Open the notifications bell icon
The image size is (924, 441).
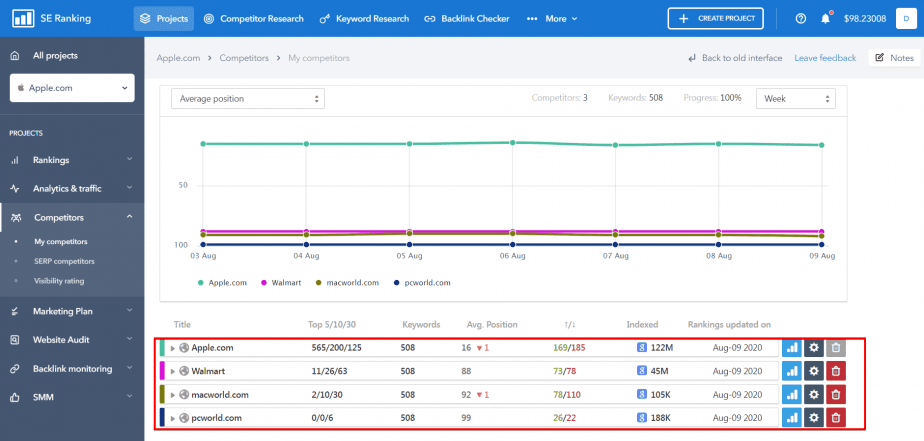(x=826, y=18)
